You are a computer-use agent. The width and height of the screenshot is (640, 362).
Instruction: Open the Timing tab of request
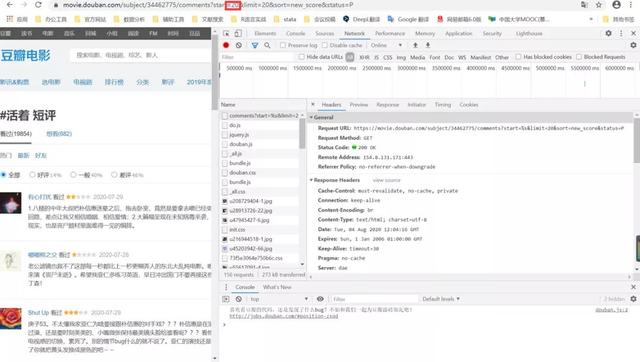(442, 105)
